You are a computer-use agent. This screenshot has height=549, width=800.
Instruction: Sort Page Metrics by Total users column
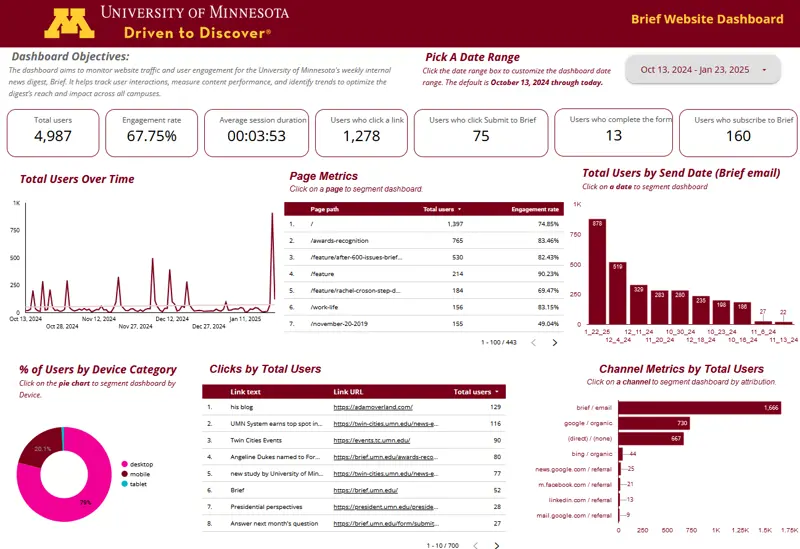click(x=443, y=210)
